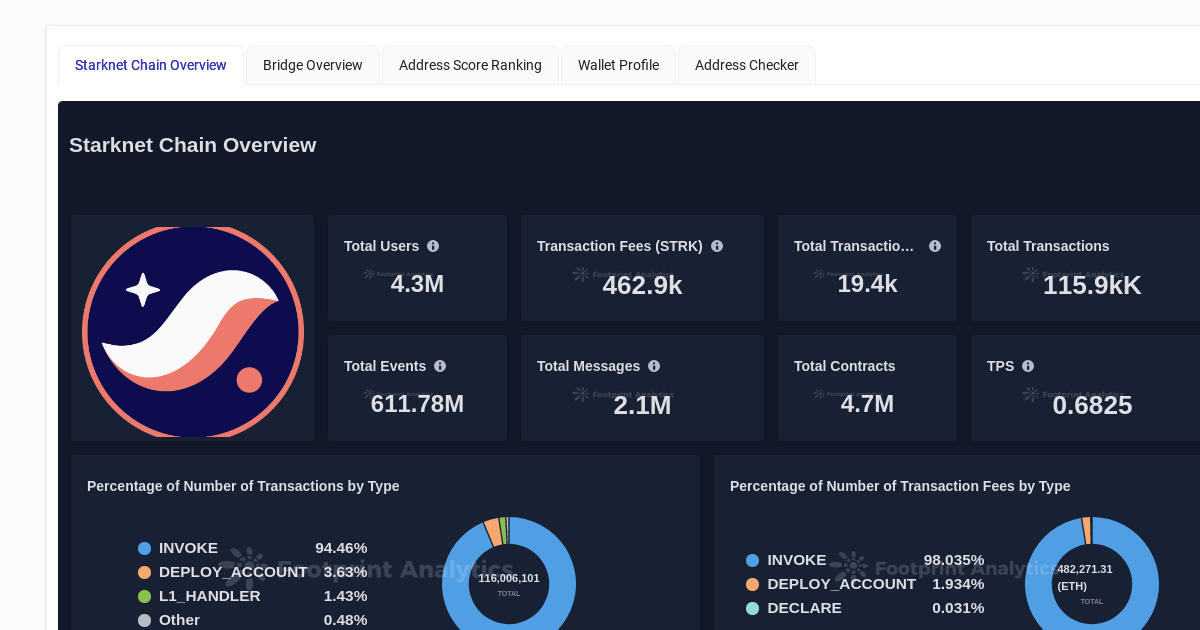
Task: Select the info icon beside Total Events
Action: 440,366
